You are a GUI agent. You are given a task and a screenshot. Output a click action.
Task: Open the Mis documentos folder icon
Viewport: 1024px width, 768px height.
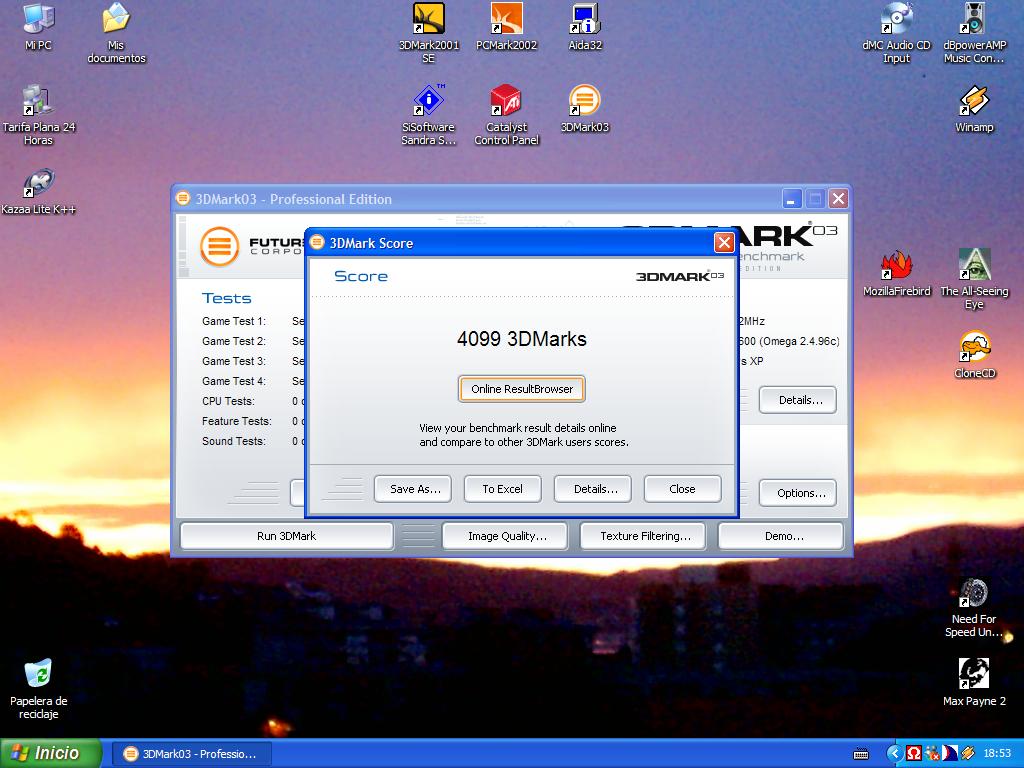116,33
